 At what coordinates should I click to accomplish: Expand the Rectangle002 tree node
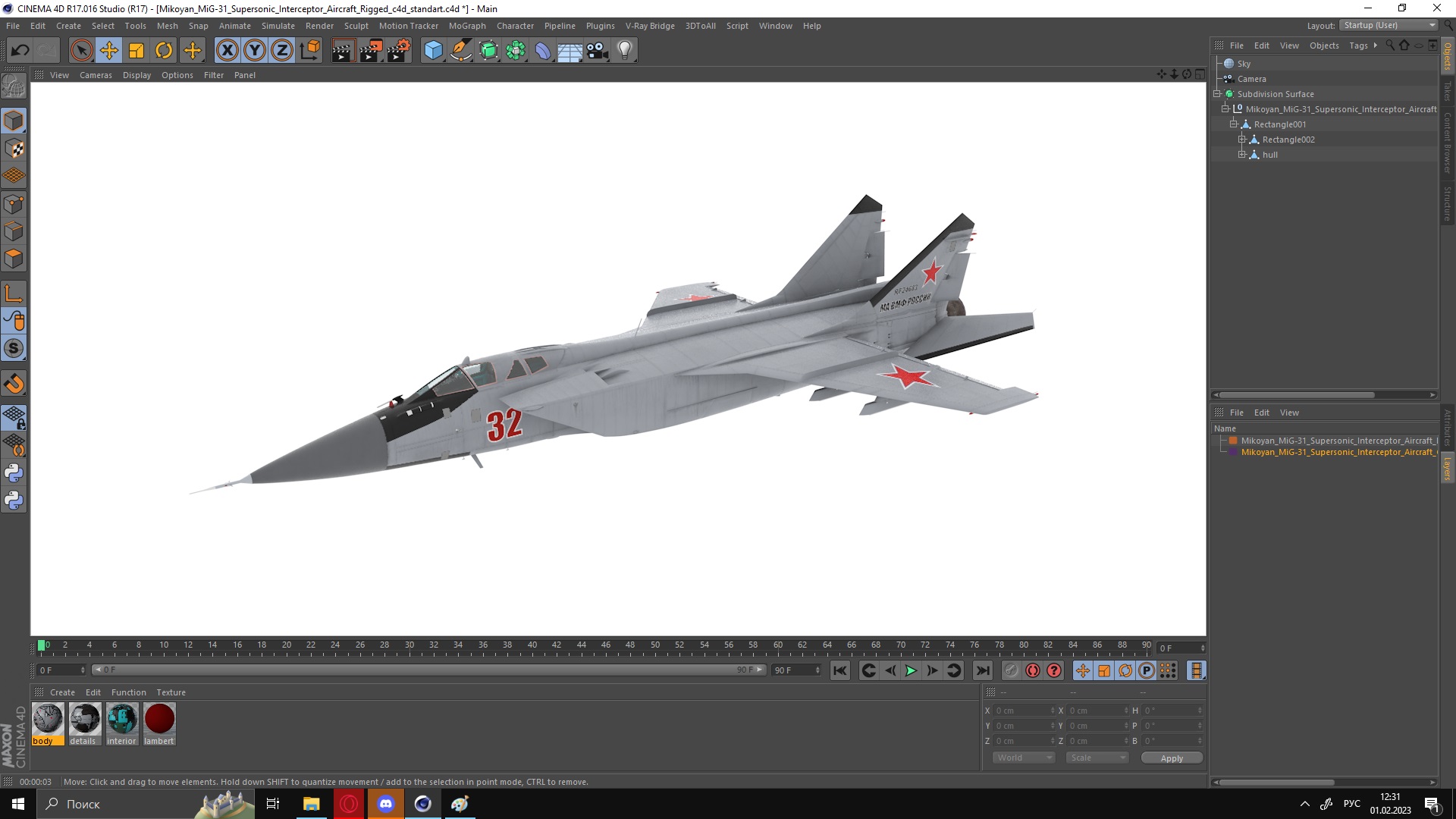(x=1241, y=140)
